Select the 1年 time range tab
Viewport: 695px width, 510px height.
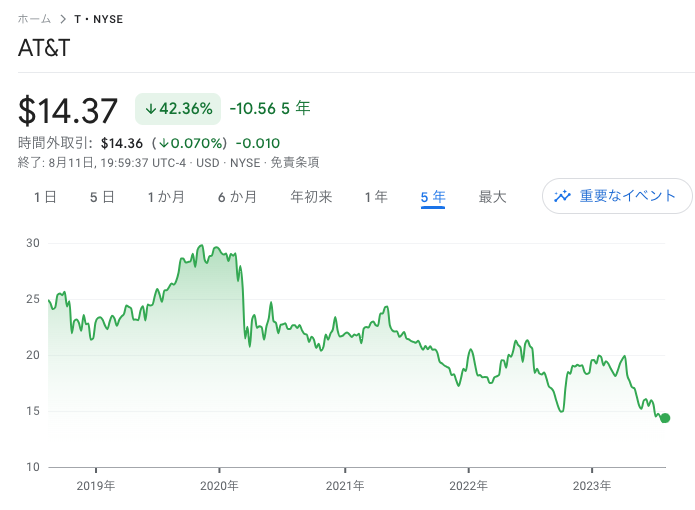(x=376, y=197)
